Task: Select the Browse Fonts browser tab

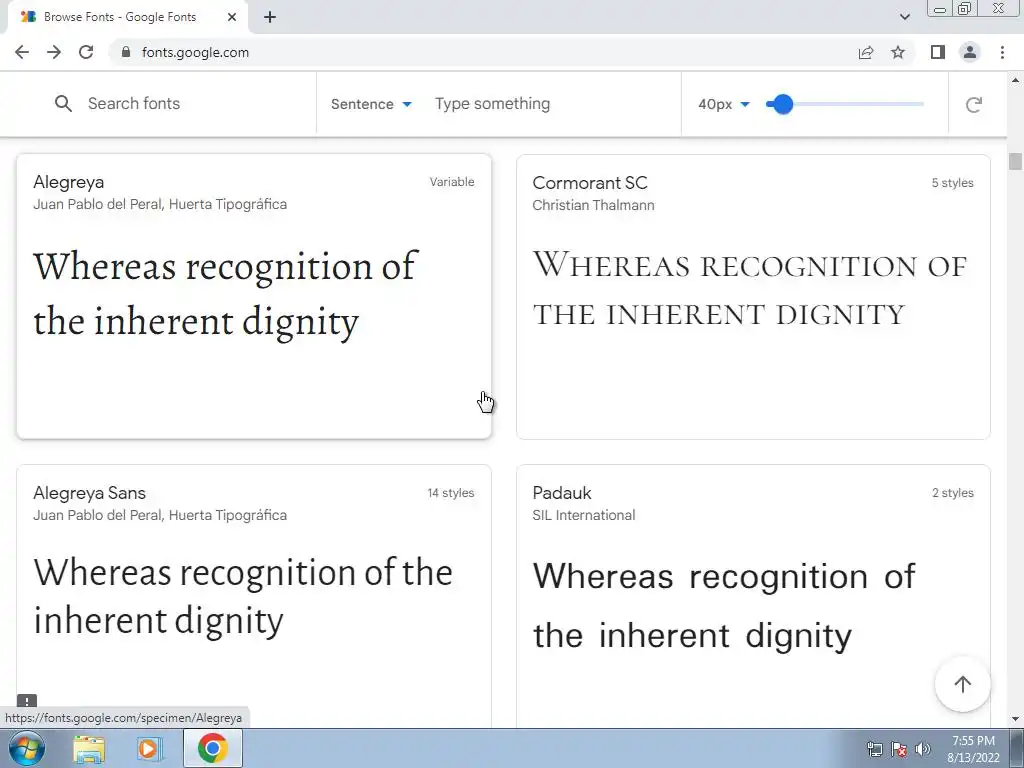Action: coord(127,17)
